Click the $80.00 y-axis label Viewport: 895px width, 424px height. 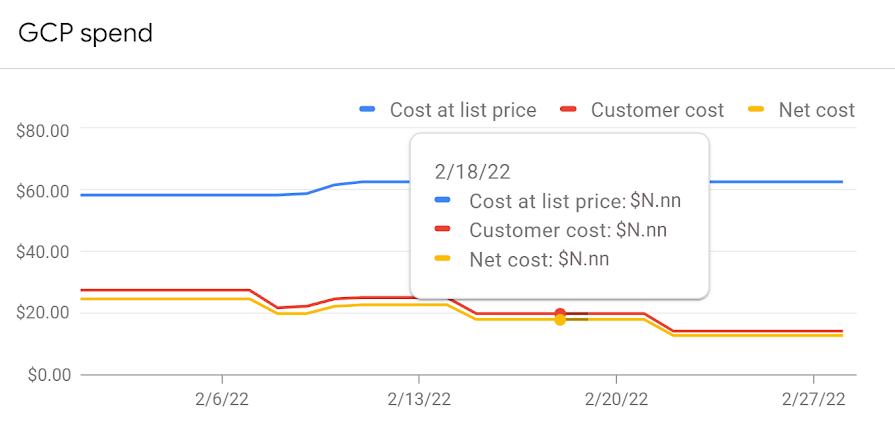[x=43, y=131]
